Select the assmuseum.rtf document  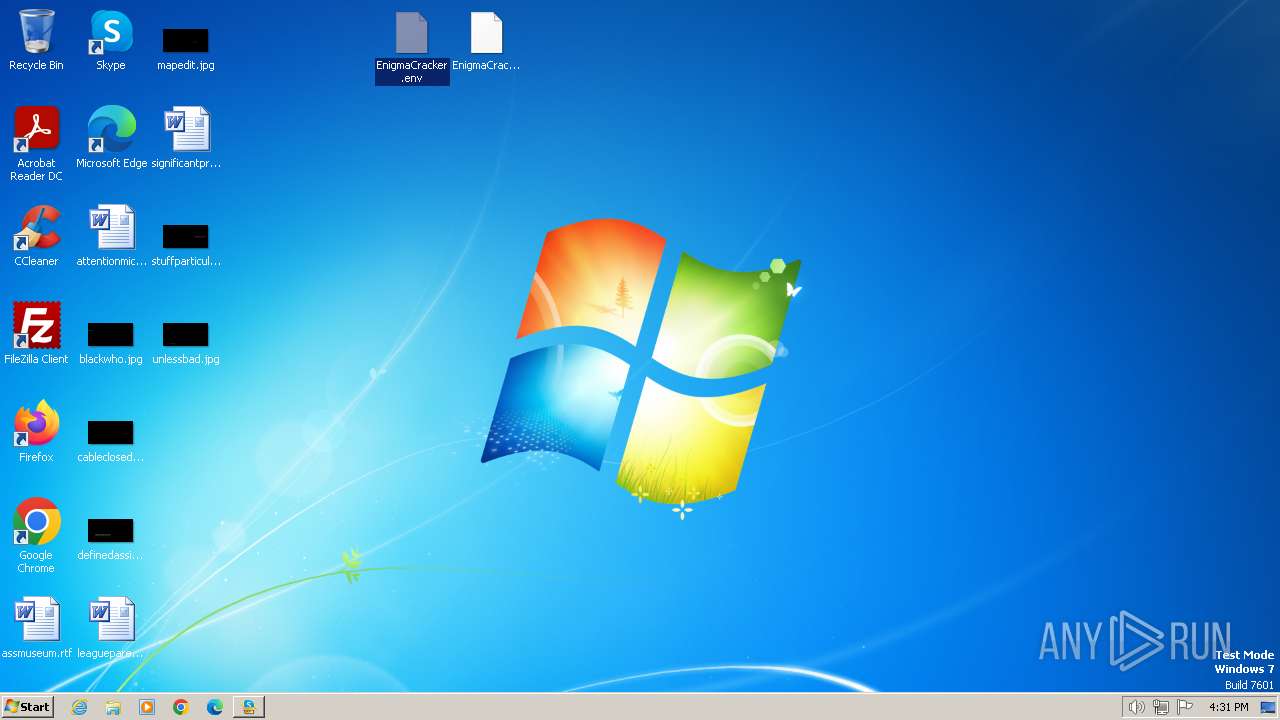click(x=37, y=628)
